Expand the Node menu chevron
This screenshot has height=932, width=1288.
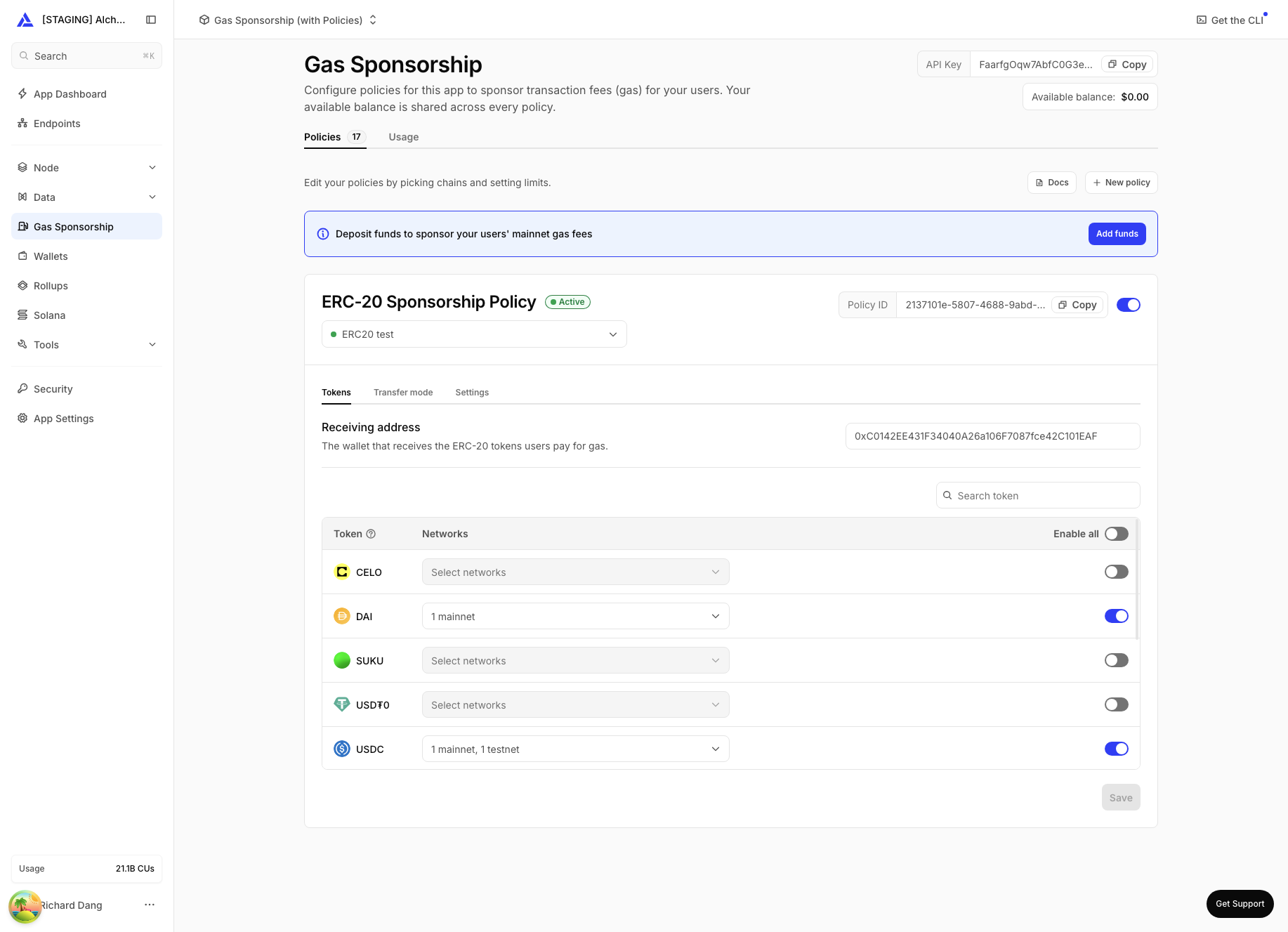pyautogui.click(x=152, y=167)
